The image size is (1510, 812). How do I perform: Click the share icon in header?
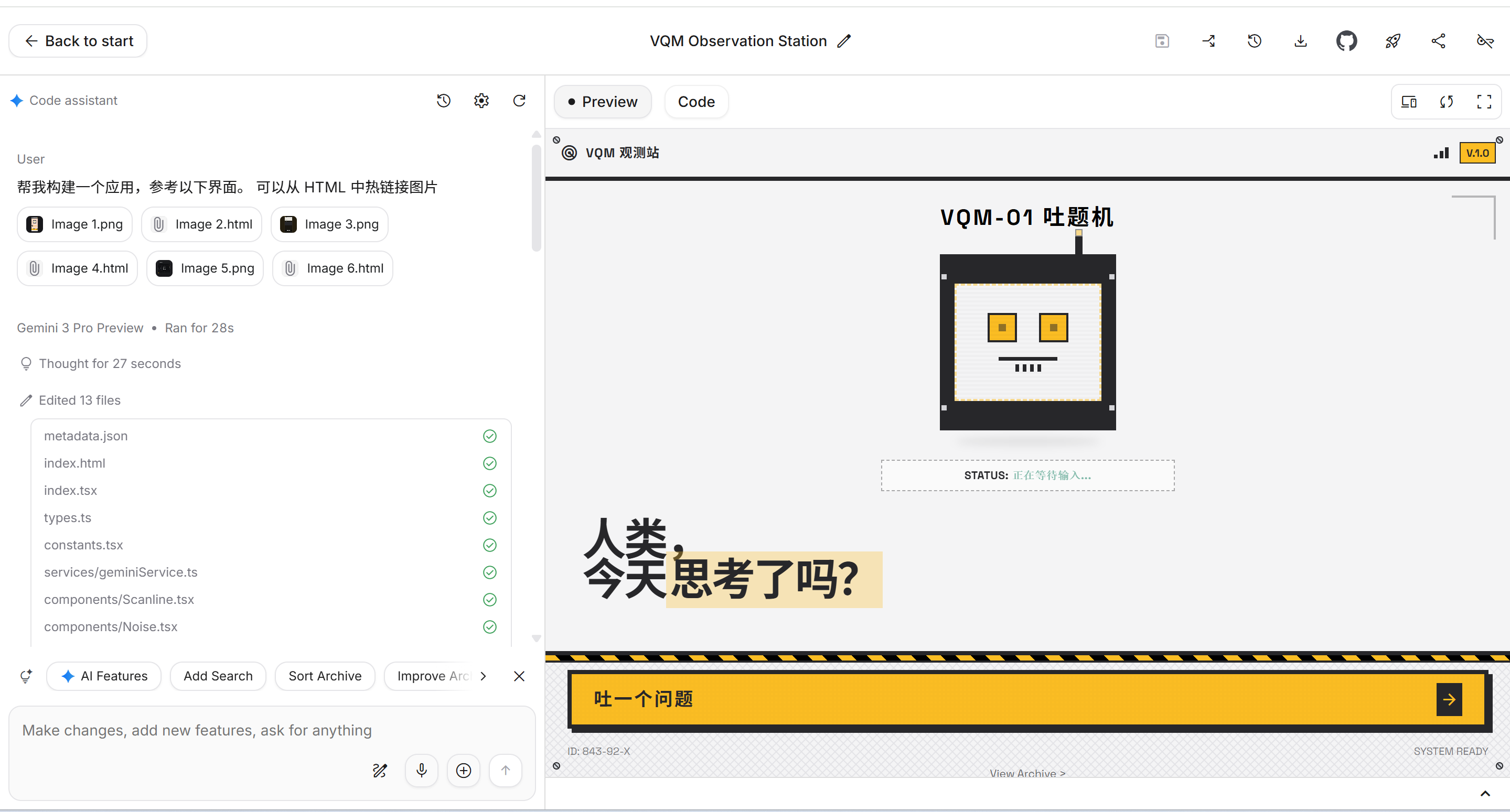pyautogui.click(x=1438, y=41)
